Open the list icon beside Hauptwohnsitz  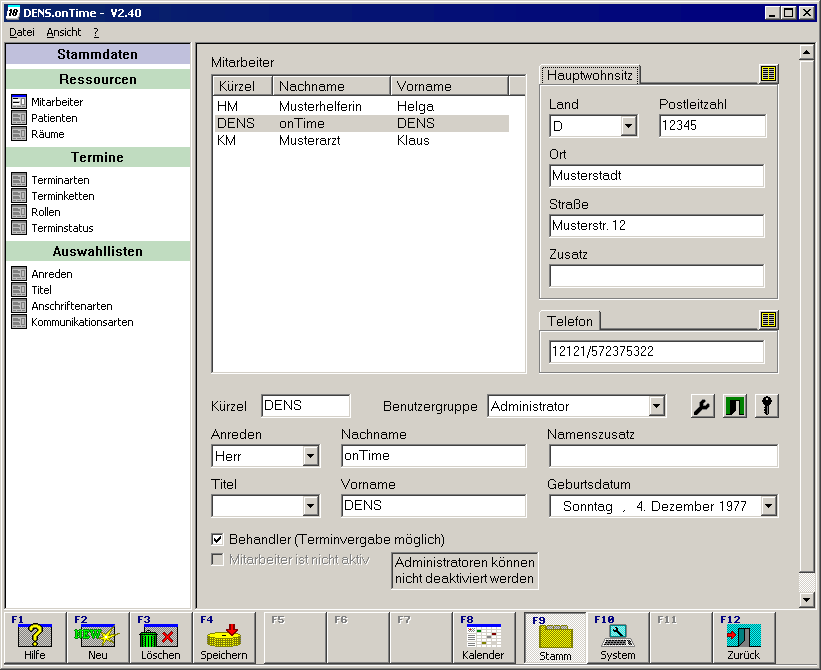769,74
